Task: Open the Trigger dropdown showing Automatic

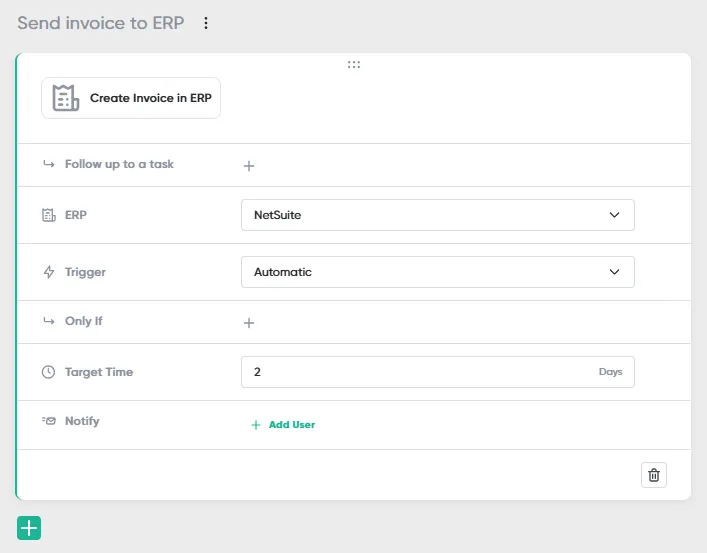Action: 438,272
